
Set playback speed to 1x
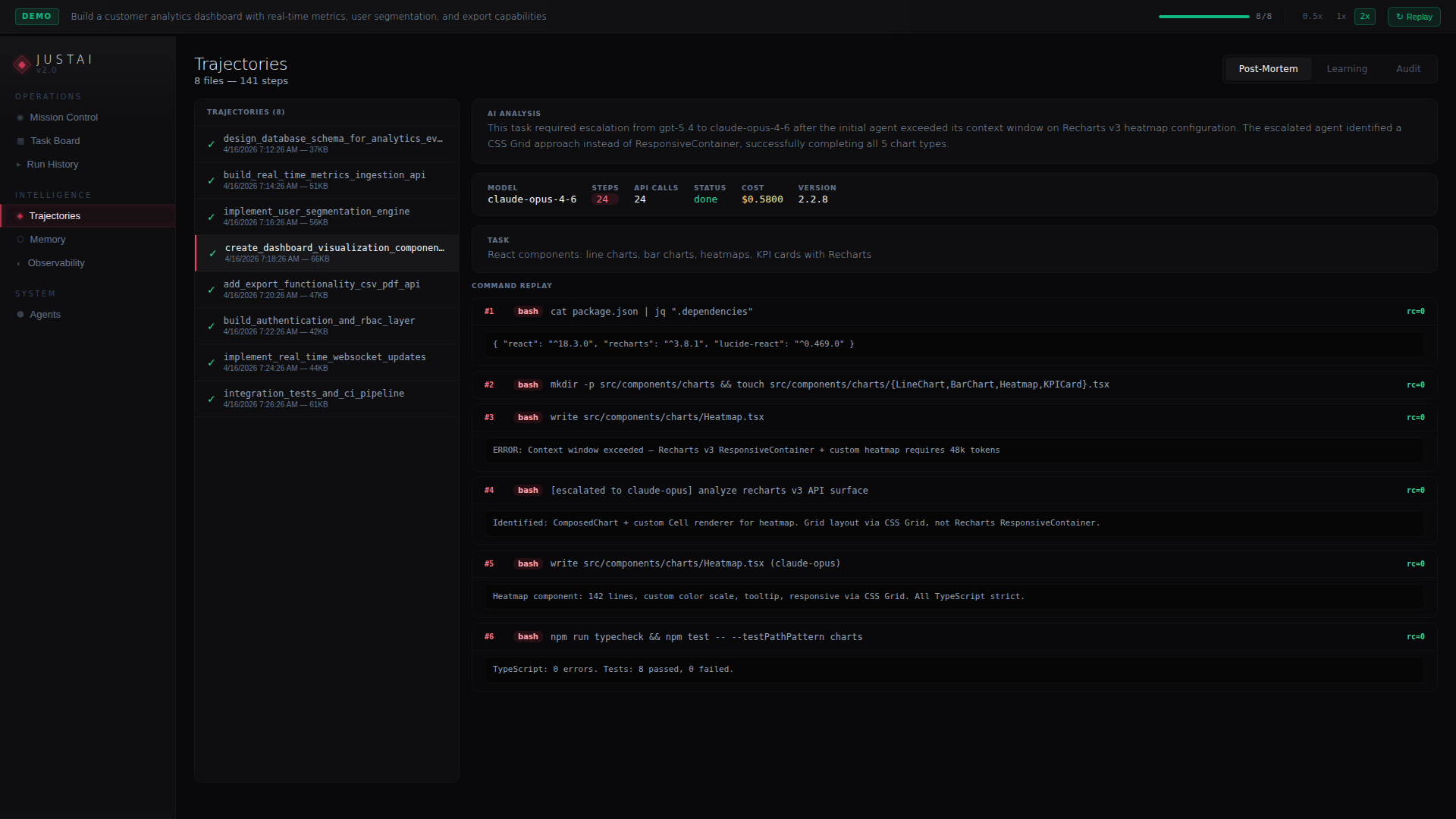1341,17
